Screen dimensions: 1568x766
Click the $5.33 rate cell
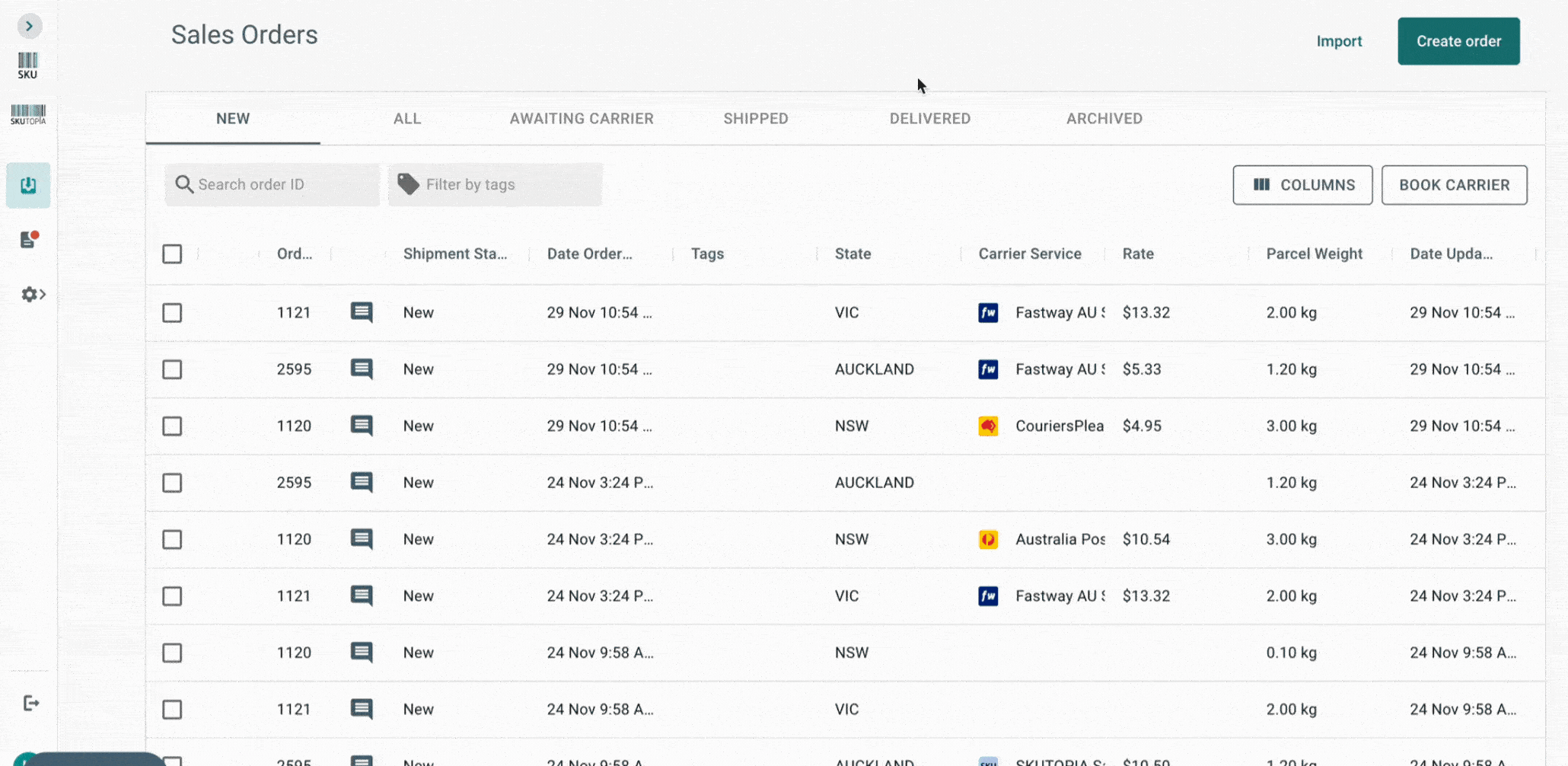pyautogui.click(x=1142, y=369)
